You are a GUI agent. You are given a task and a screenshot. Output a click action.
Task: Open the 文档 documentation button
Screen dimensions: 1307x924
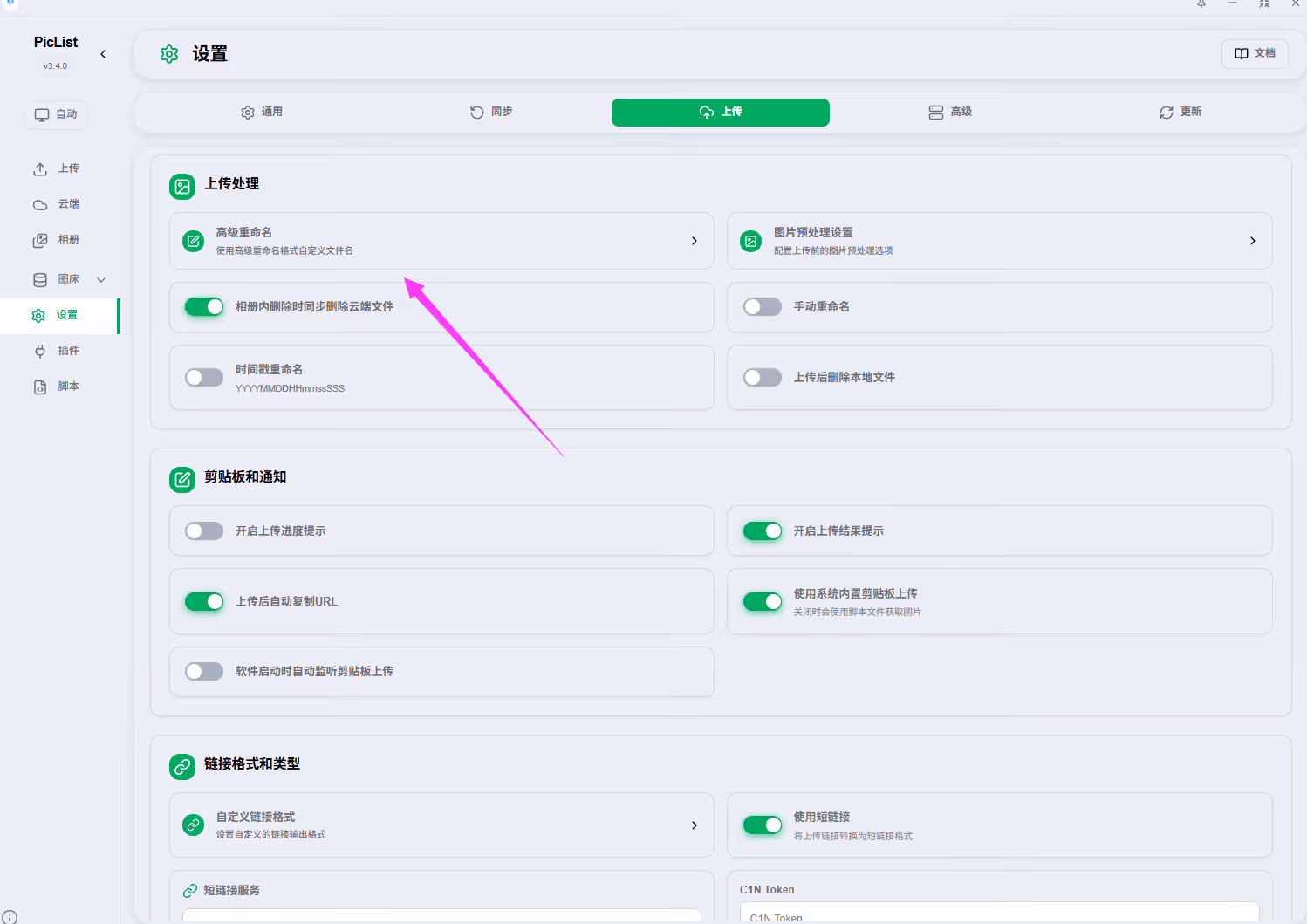[x=1255, y=54]
